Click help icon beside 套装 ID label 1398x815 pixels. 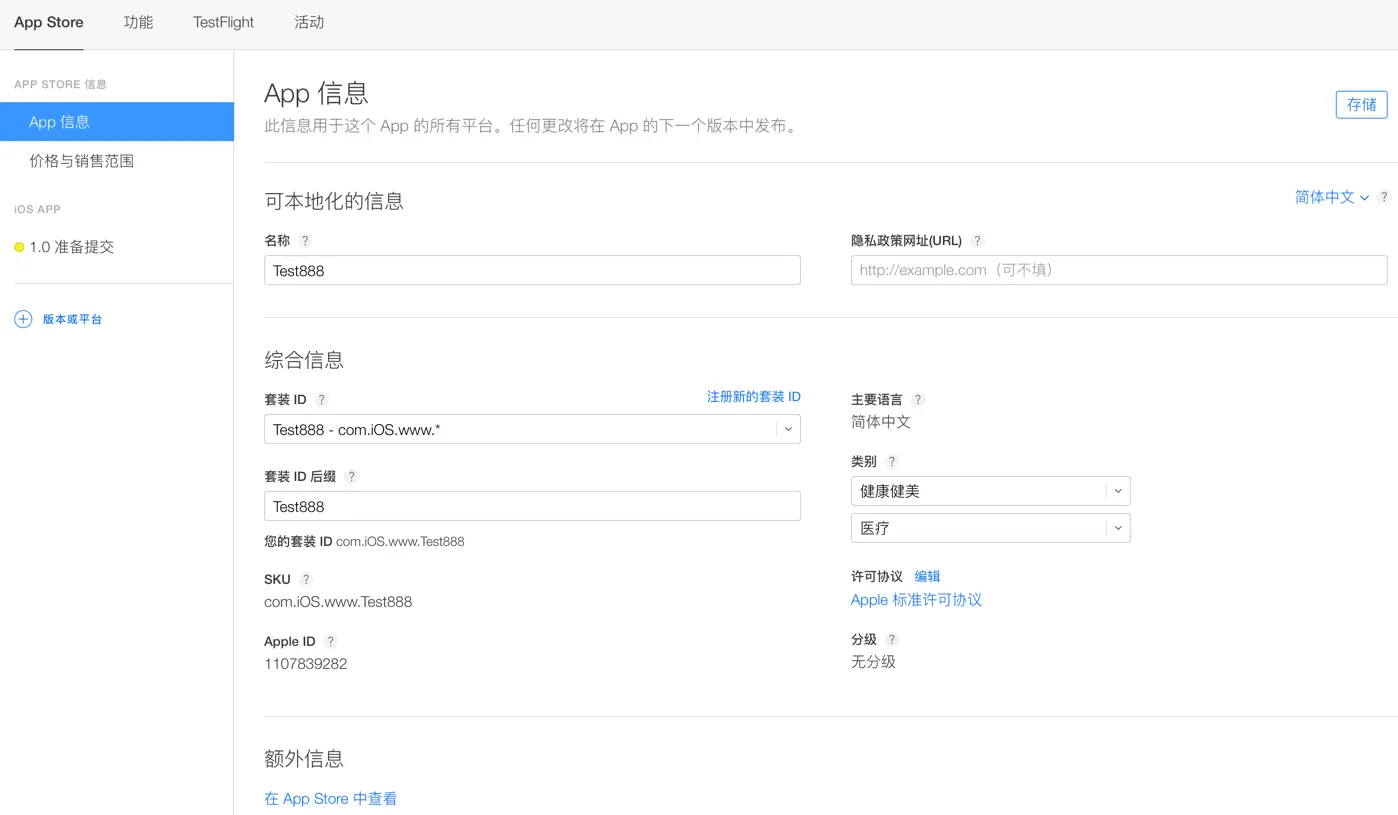tap(322, 400)
